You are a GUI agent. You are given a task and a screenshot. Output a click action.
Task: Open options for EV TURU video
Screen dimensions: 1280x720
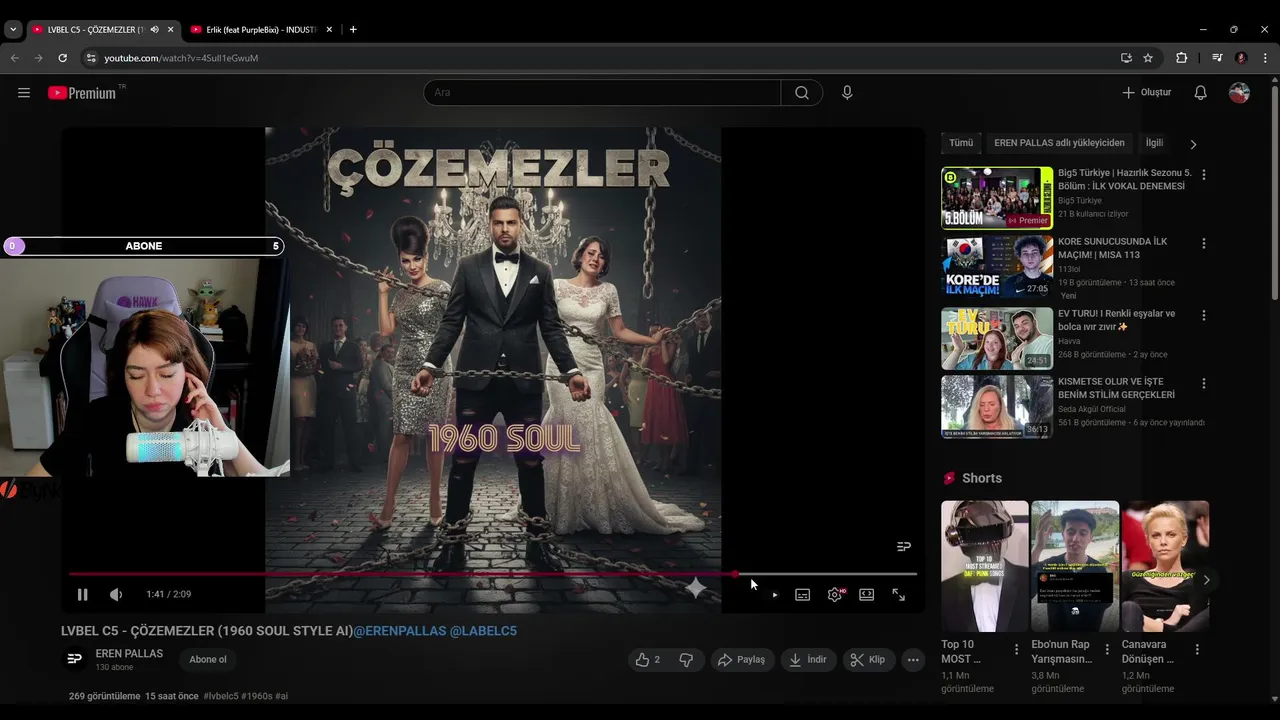[x=1204, y=315]
